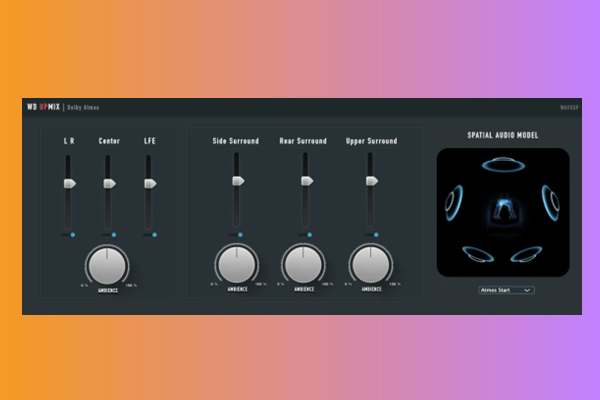
Task: Click the Side Surround fader handle
Action: pos(238,181)
